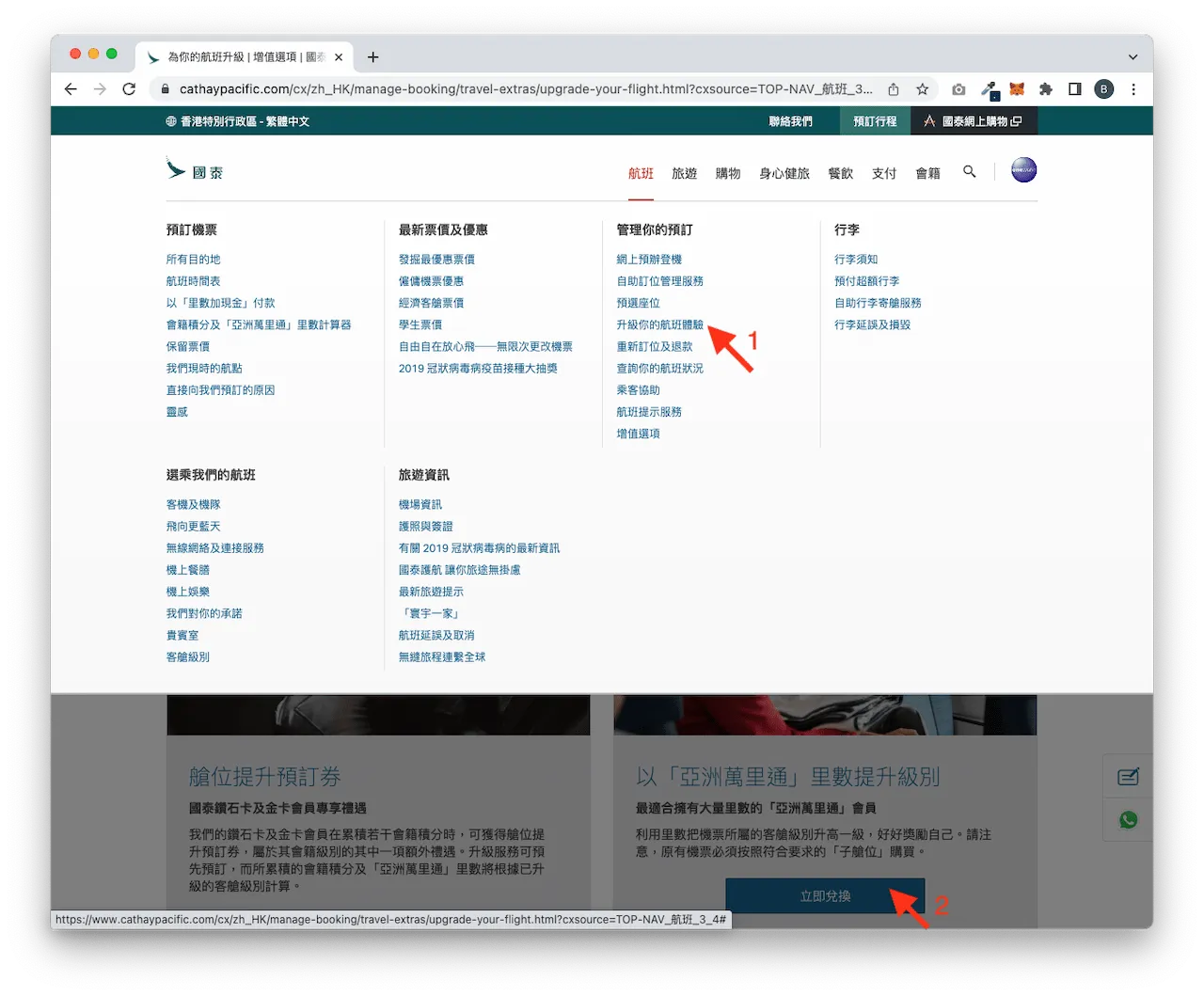Viewport: 1204px width, 996px height.
Task: Open the member profile globe avatar
Action: click(x=1023, y=170)
